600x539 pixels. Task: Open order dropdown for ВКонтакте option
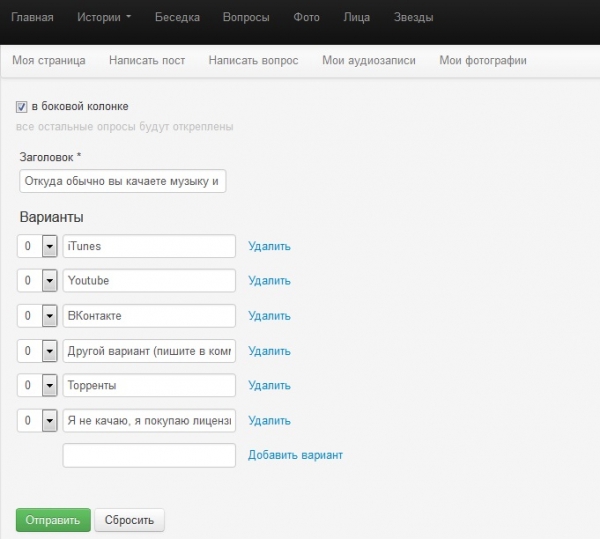point(38,316)
